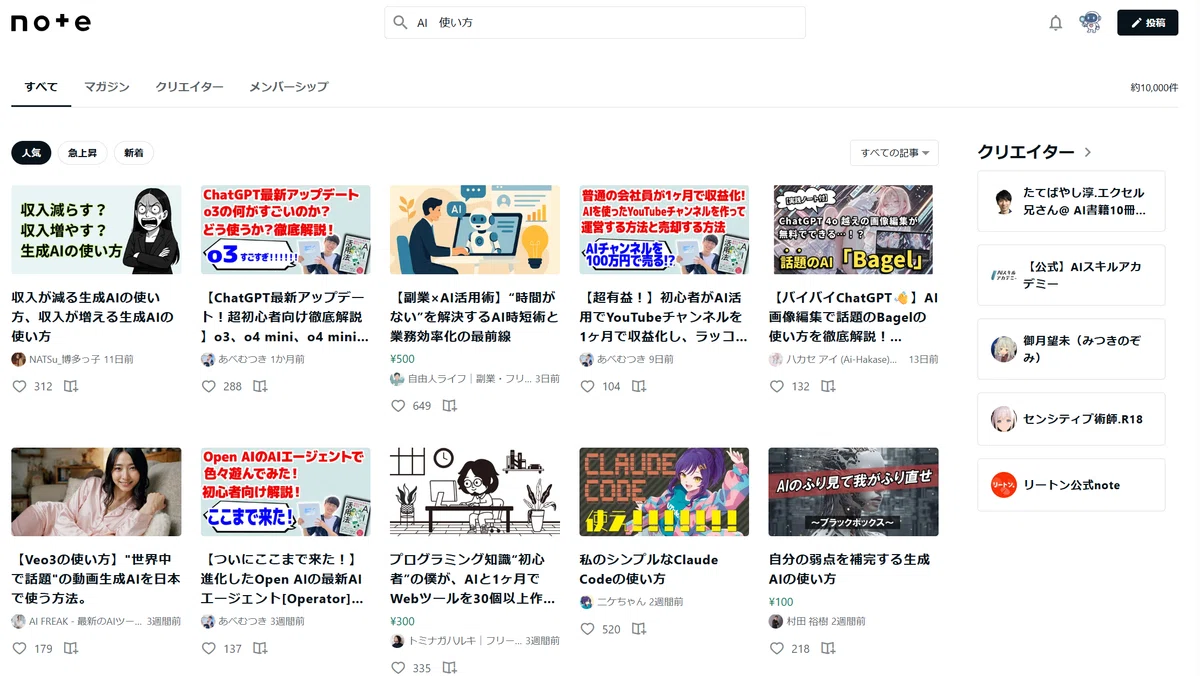This screenshot has height=676, width=1200.
Task: Open the user avatar menu
Action: point(1090,22)
